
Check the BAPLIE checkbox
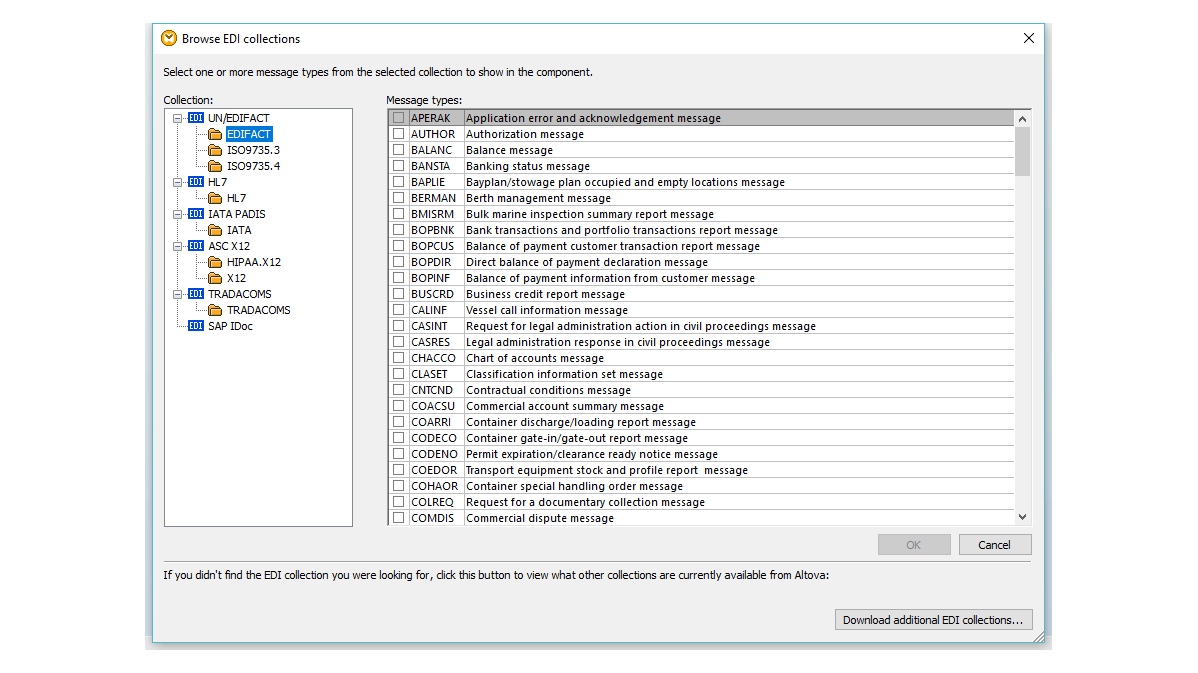coord(399,183)
